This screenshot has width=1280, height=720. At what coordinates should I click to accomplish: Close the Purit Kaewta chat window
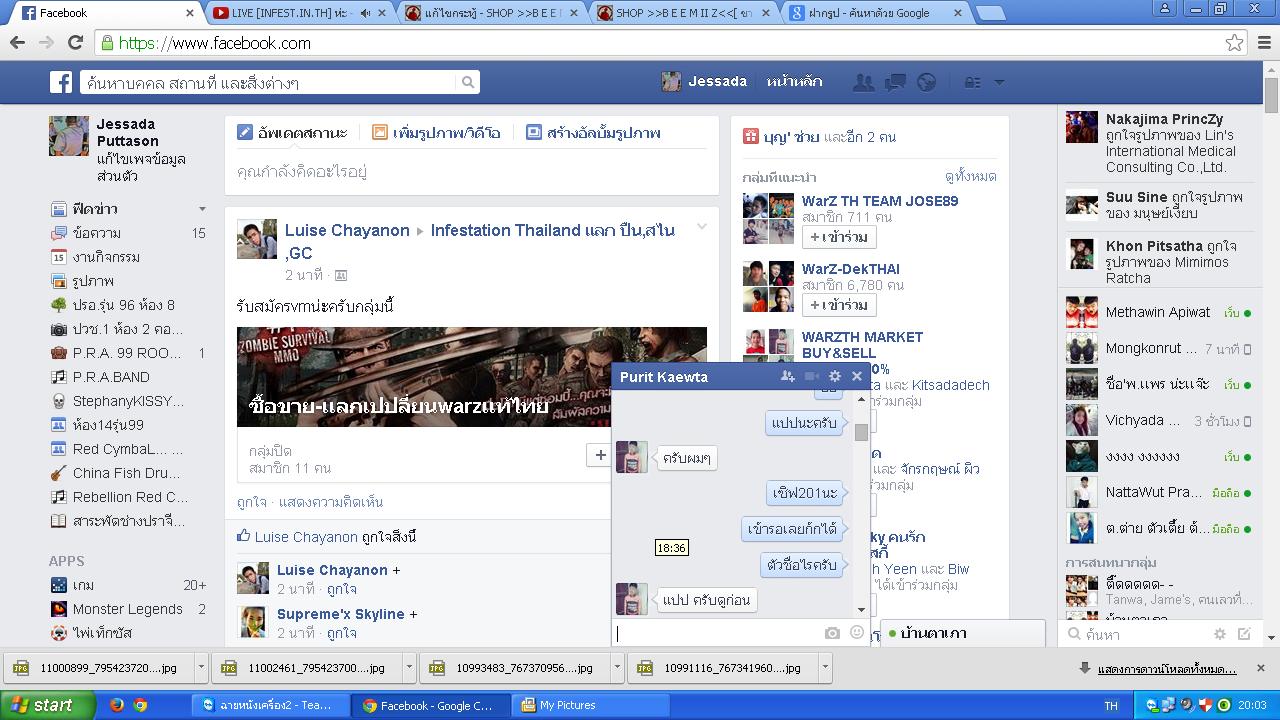pyautogui.click(x=857, y=376)
